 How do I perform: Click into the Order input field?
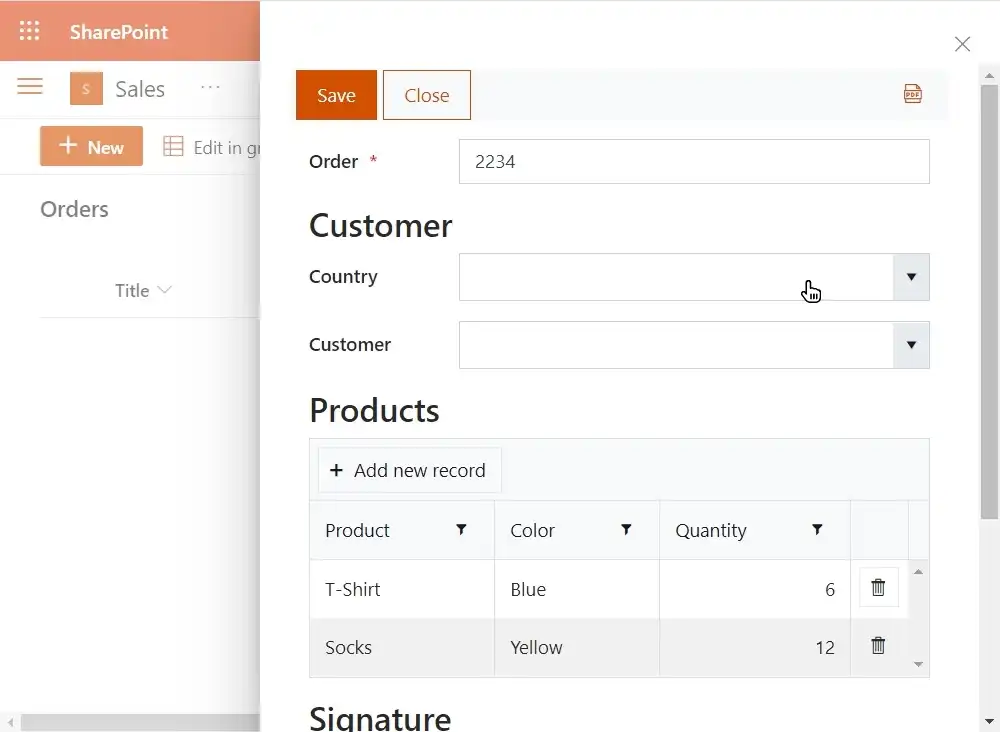694,161
